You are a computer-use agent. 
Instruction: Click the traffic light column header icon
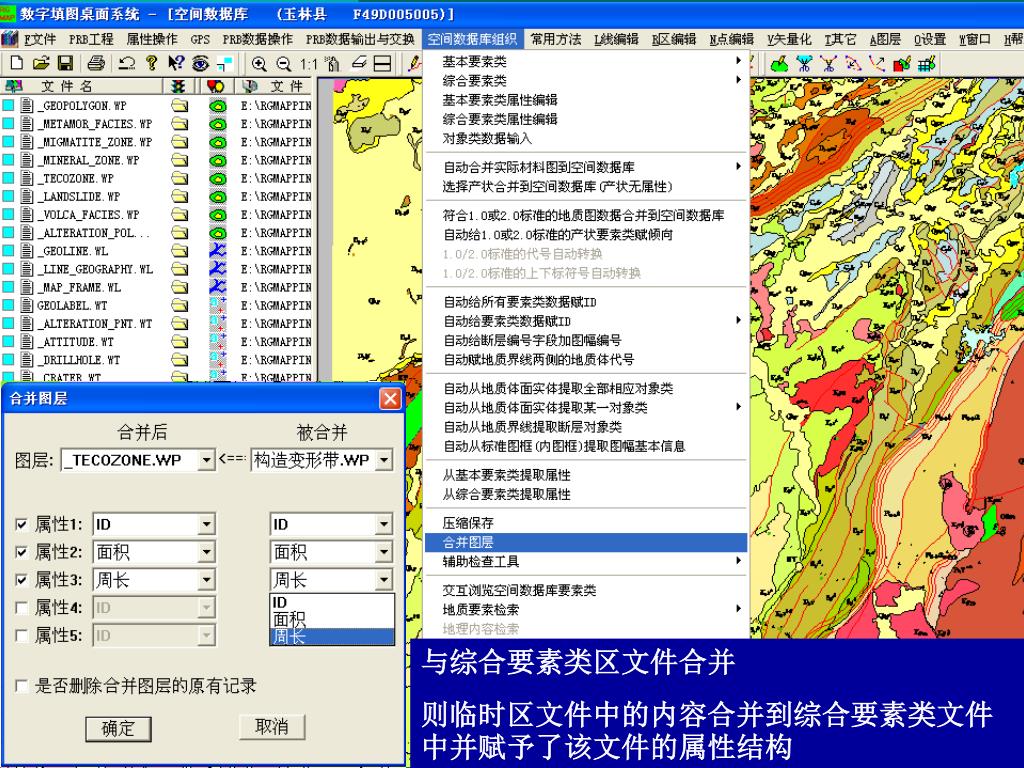pyautogui.click(x=178, y=86)
